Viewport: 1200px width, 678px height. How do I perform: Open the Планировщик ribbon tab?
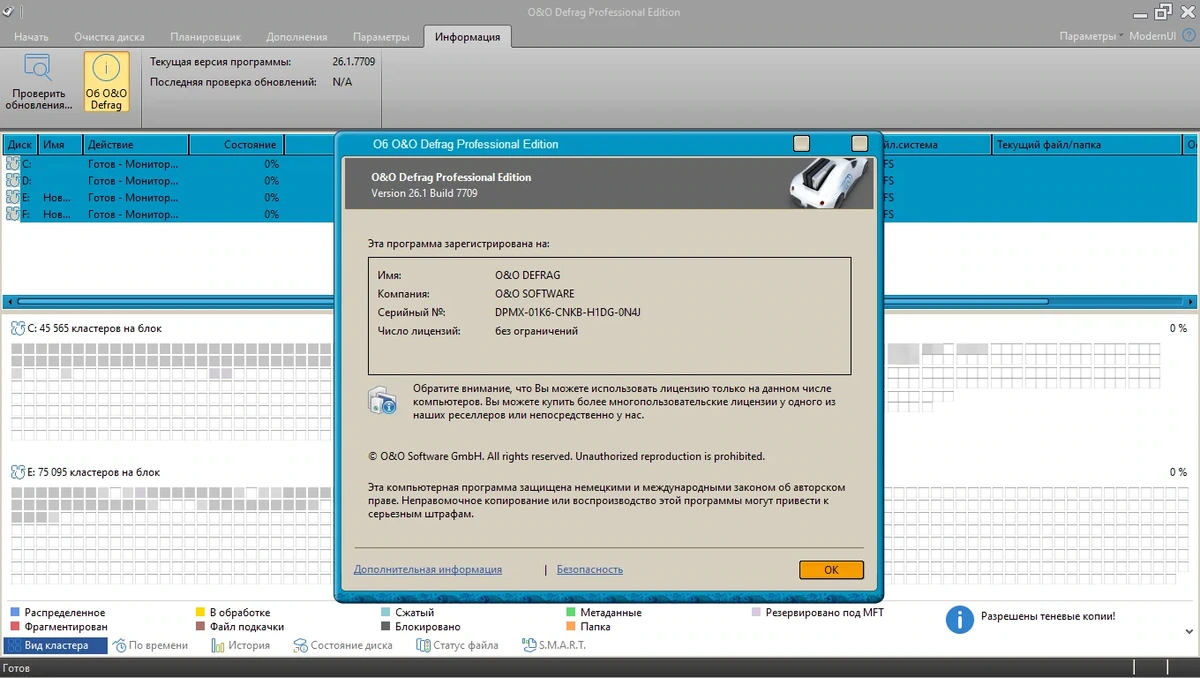pyautogui.click(x=205, y=37)
